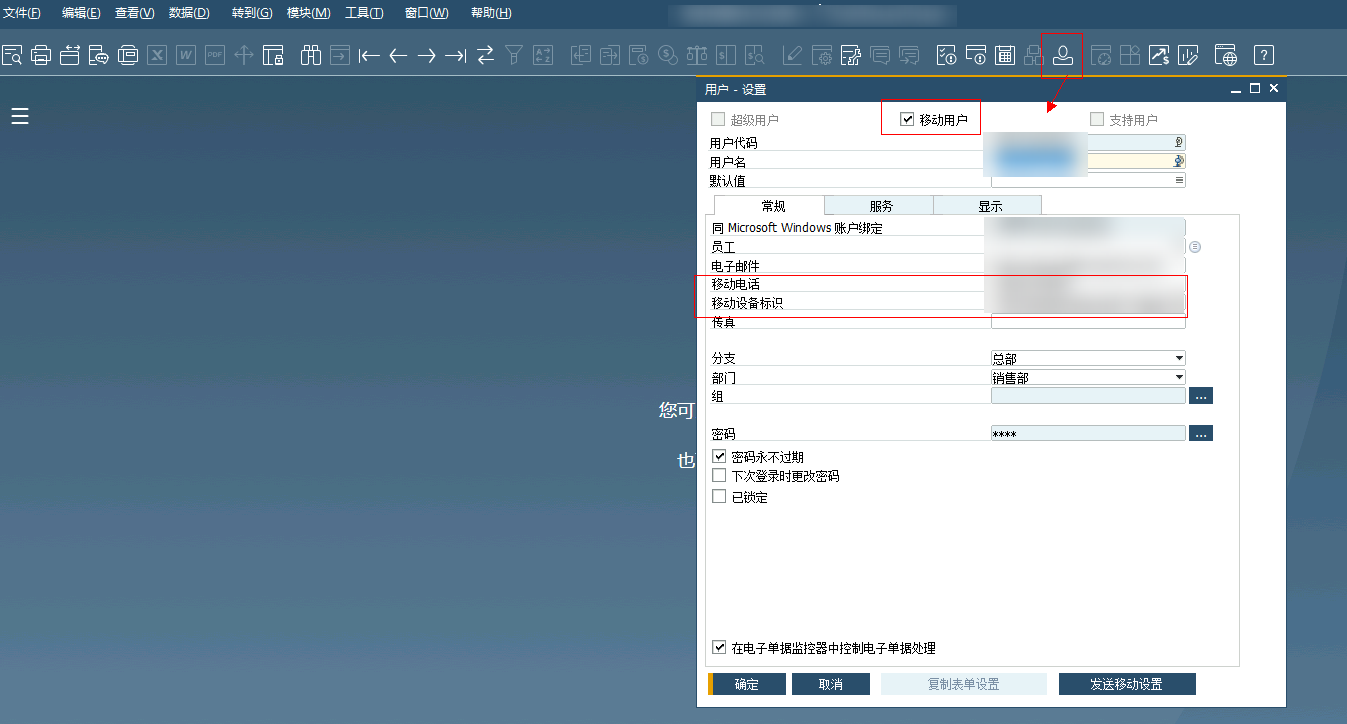Click the 传真 input field
This screenshot has height=724, width=1347.
[x=1088, y=322]
